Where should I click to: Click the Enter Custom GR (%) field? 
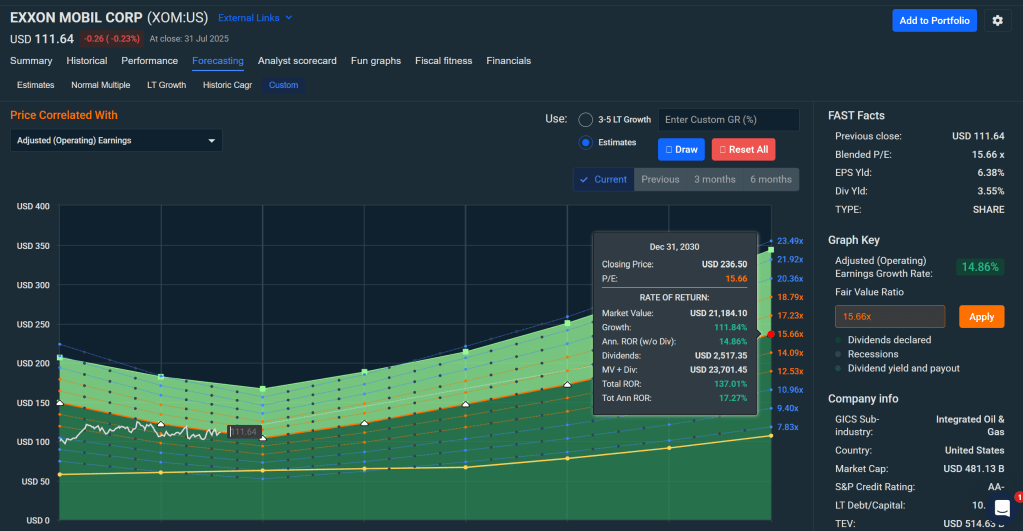tap(728, 120)
